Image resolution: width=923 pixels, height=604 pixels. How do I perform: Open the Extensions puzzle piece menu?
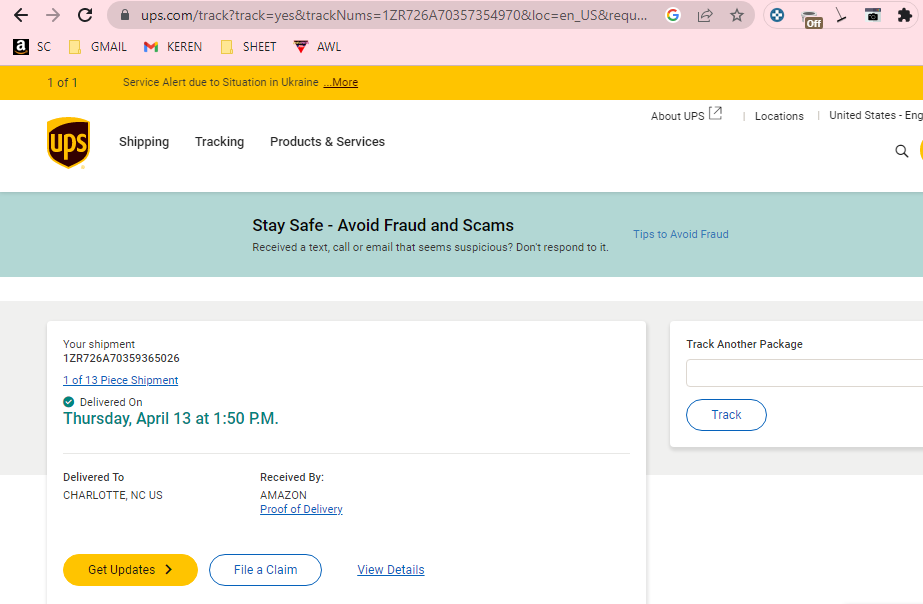pyautogui.click(x=904, y=15)
